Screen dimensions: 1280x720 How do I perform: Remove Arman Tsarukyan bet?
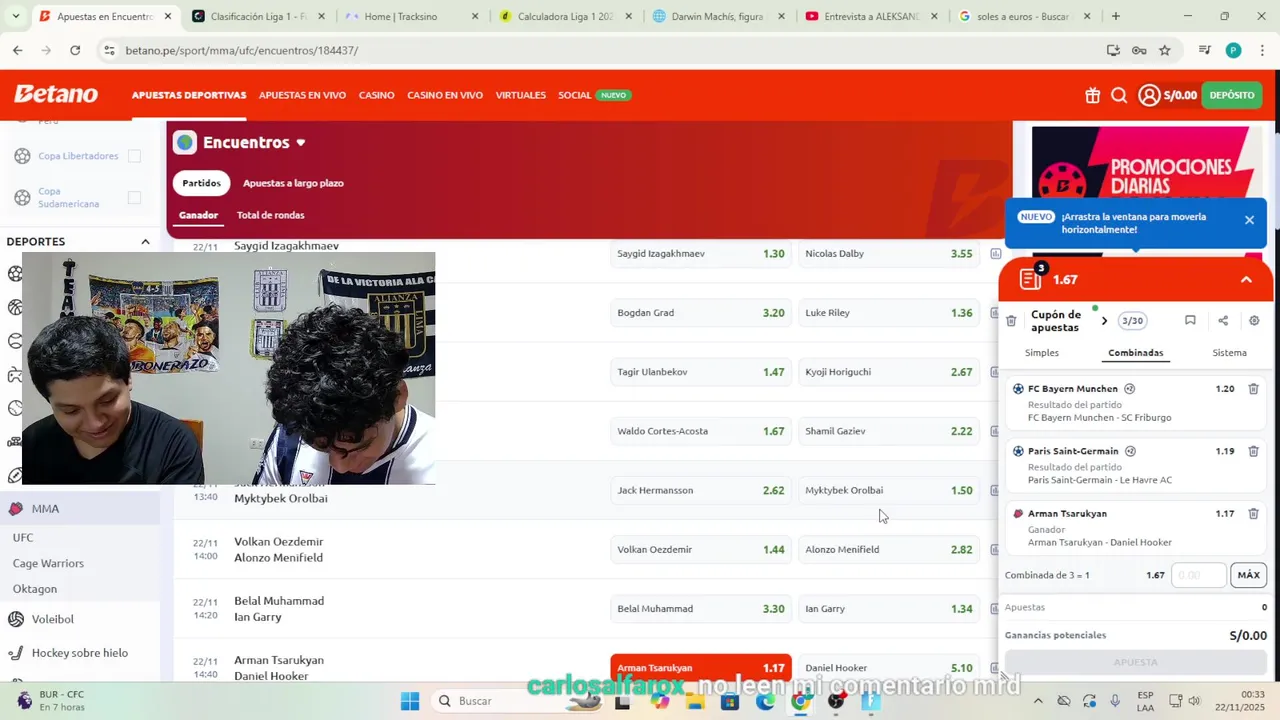click(1253, 514)
